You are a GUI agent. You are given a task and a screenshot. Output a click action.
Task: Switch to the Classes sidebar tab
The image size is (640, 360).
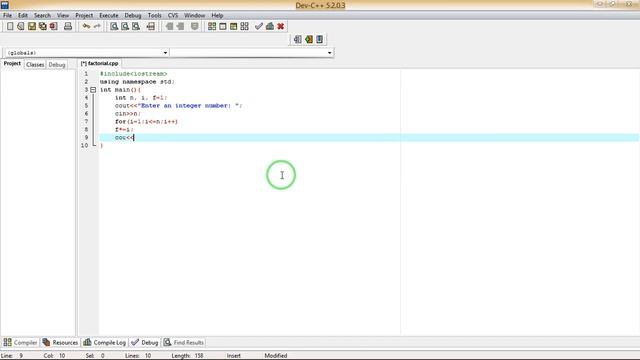[x=35, y=64]
